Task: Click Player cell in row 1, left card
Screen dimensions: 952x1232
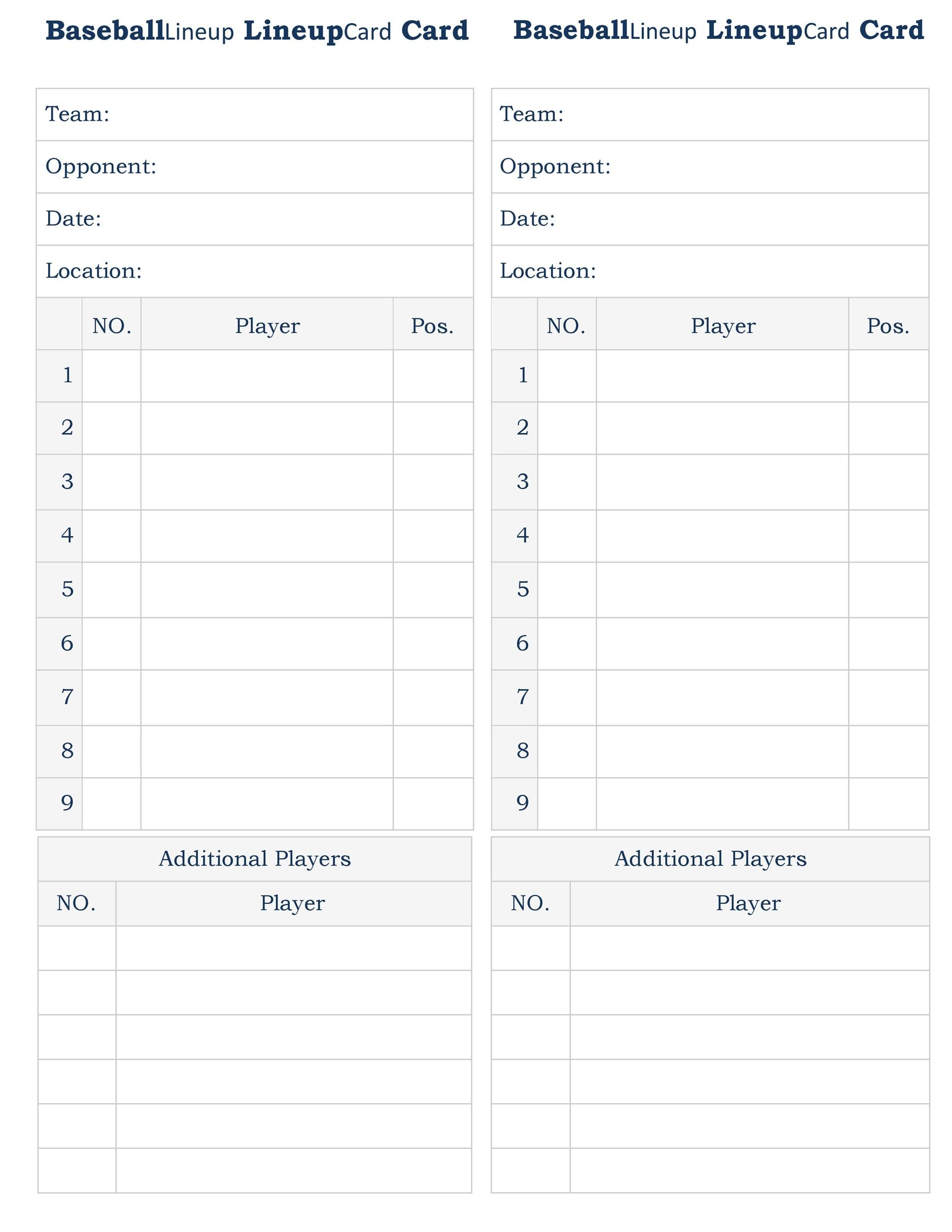Action: (267, 376)
